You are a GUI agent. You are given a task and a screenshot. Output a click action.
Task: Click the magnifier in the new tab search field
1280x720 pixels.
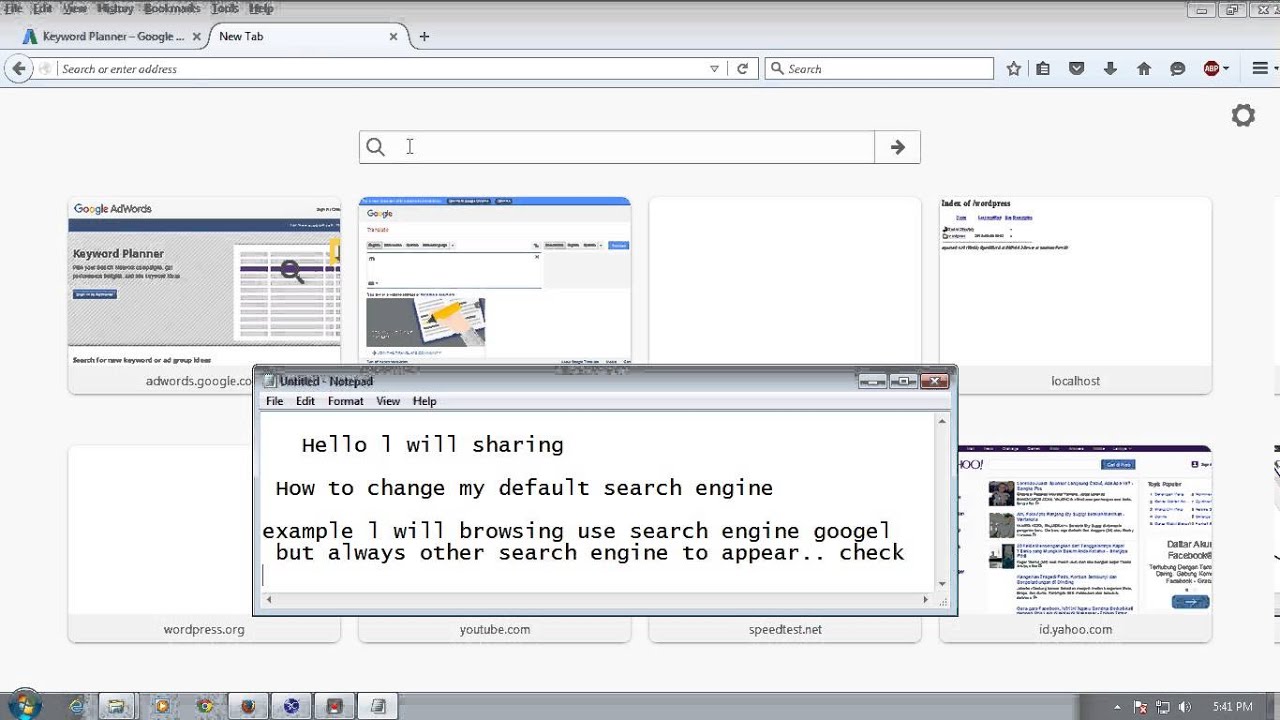pos(375,147)
